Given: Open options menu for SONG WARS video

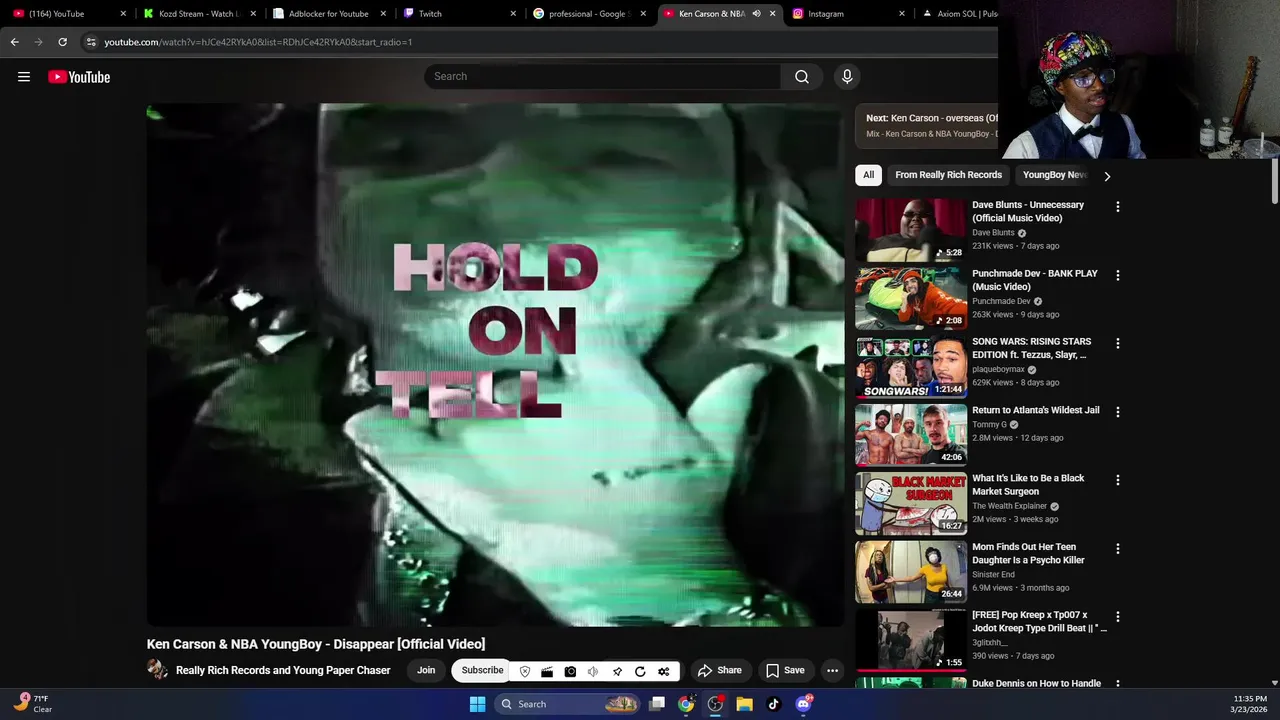Looking at the screenshot, I should [1118, 343].
